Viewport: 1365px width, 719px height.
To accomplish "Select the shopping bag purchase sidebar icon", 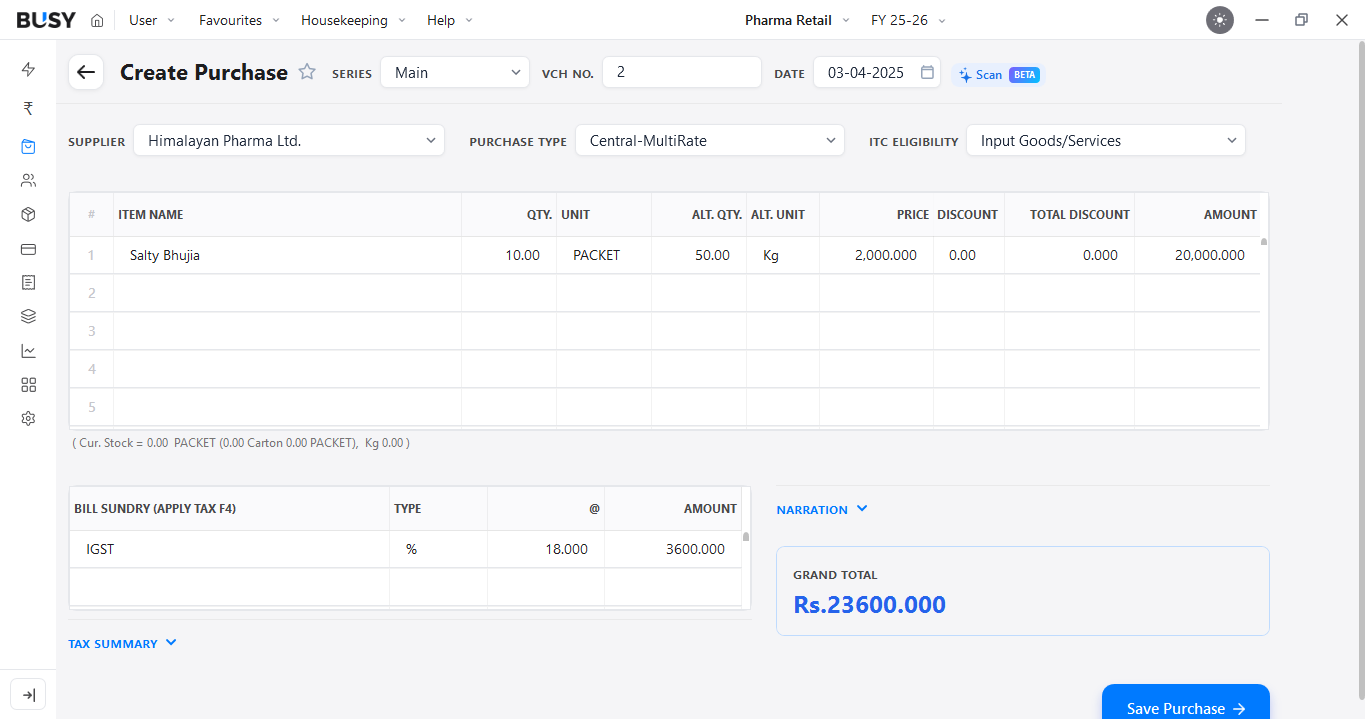I will click(28, 146).
